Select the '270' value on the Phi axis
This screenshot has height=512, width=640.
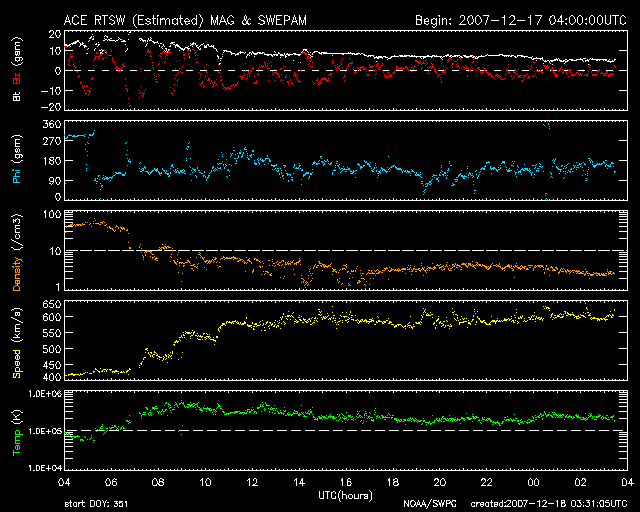tap(51, 141)
